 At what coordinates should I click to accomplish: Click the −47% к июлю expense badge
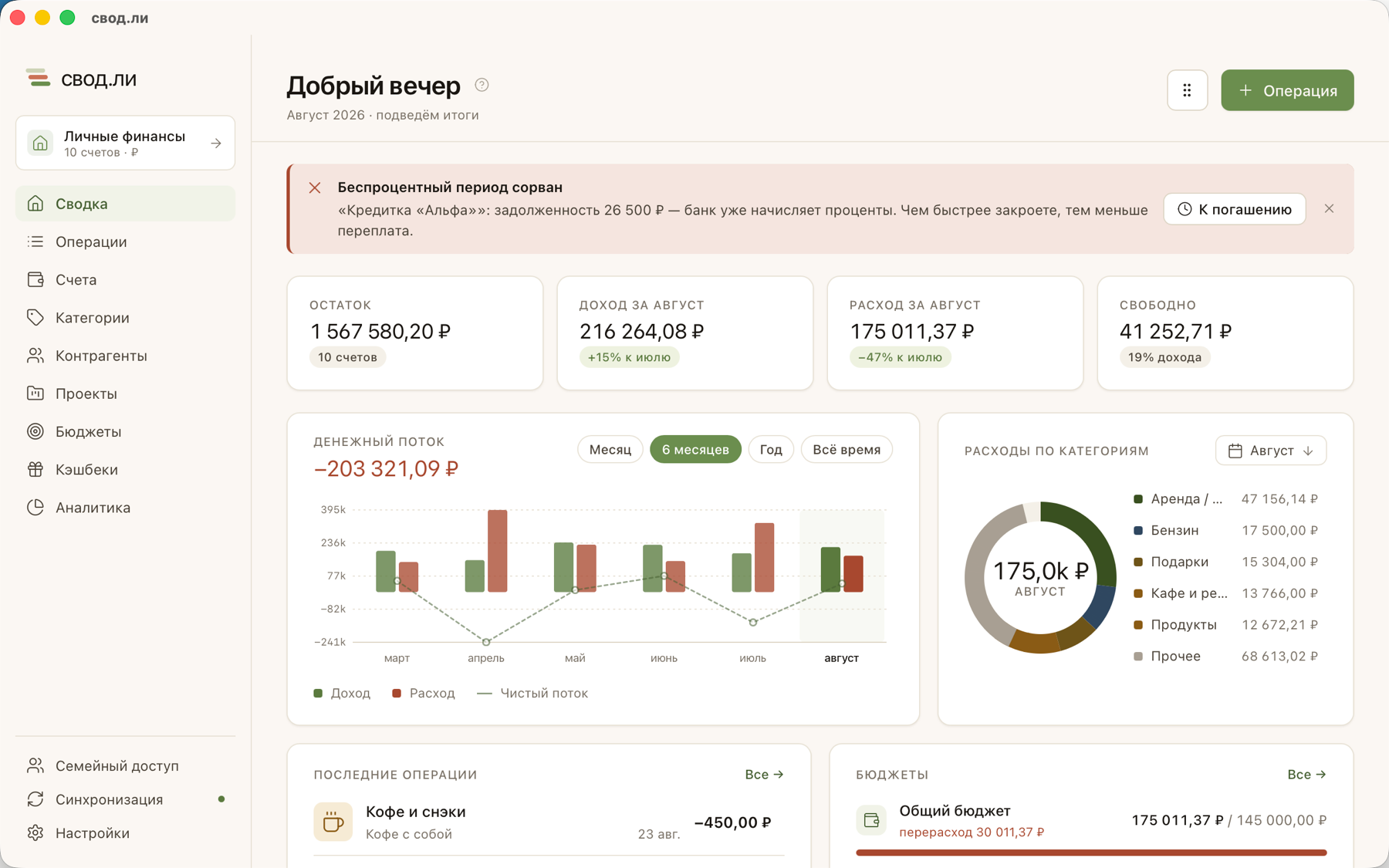[x=900, y=357]
